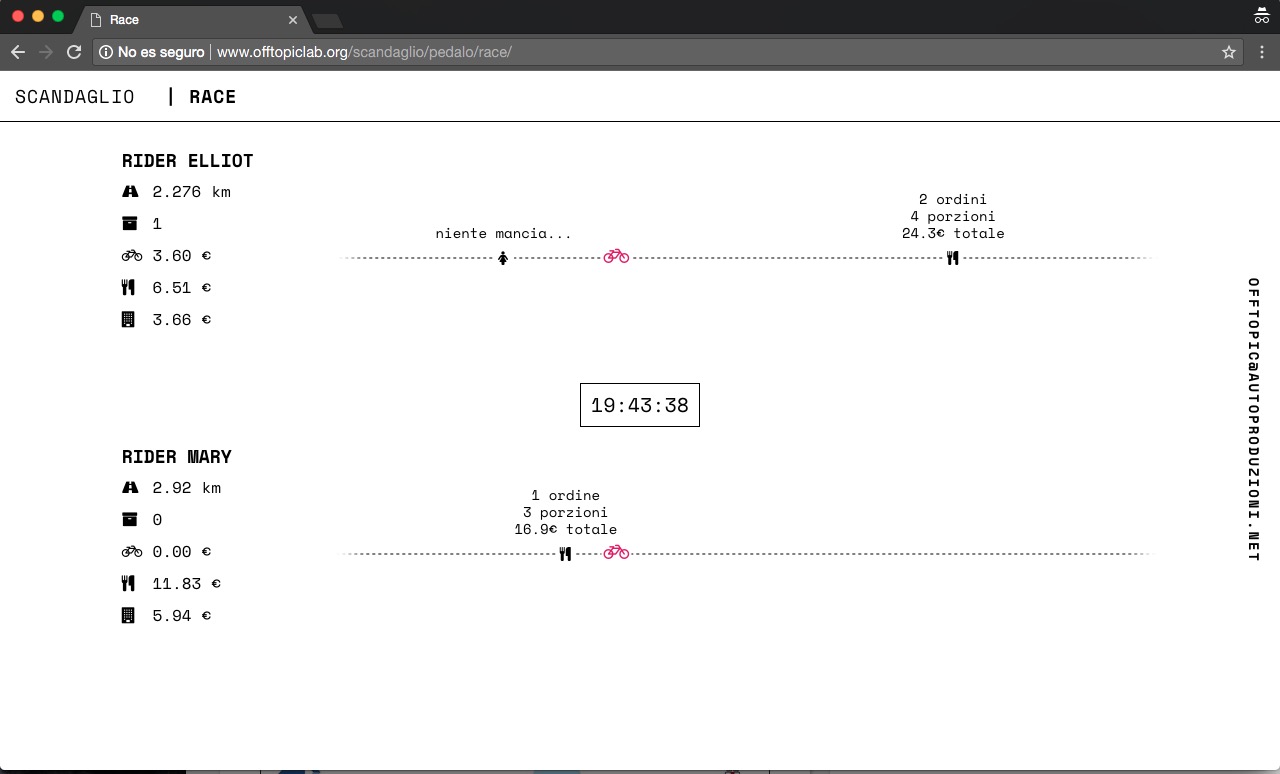1280x774 pixels.
Task: Click the fork-knife icon beside 6.51 €
Action: pyautogui.click(x=128, y=288)
